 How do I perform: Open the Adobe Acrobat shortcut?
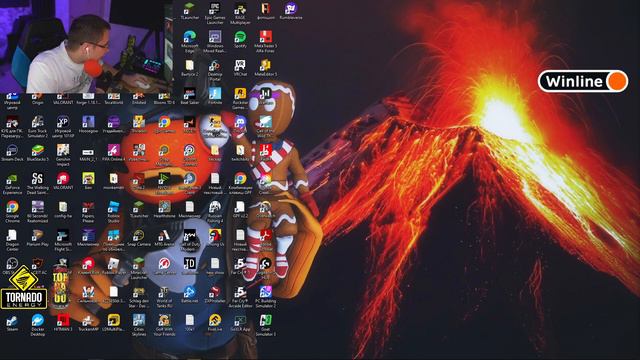265,240
